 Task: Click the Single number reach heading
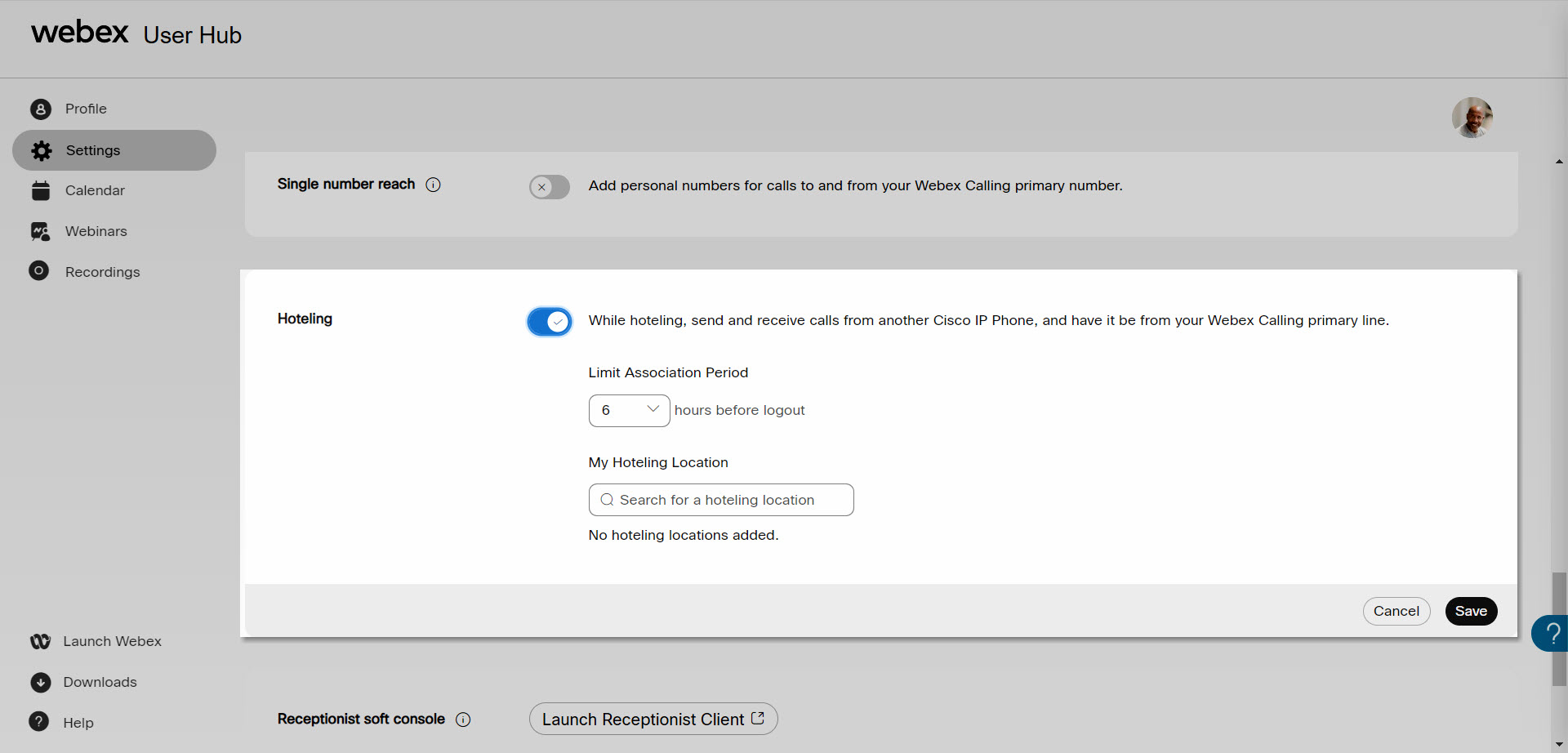click(x=346, y=184)
